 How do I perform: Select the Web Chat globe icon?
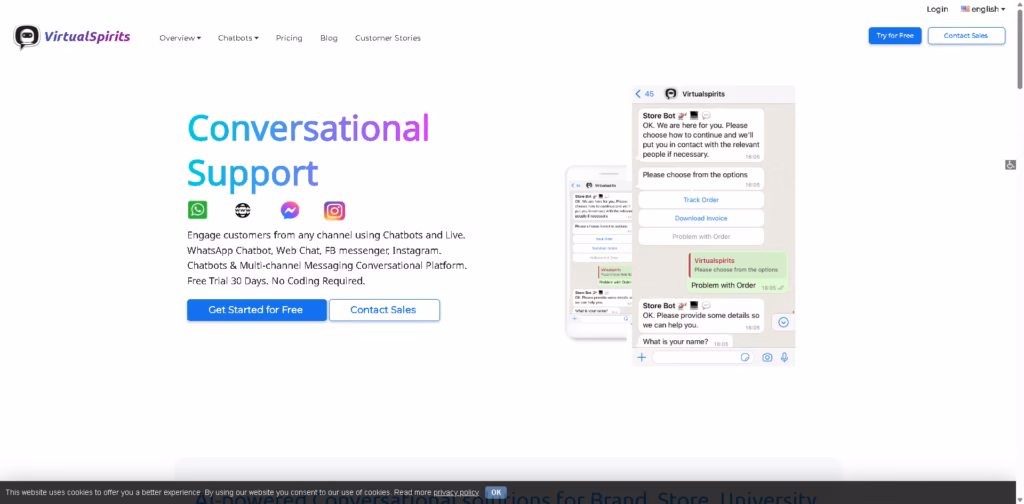[242, 210]
